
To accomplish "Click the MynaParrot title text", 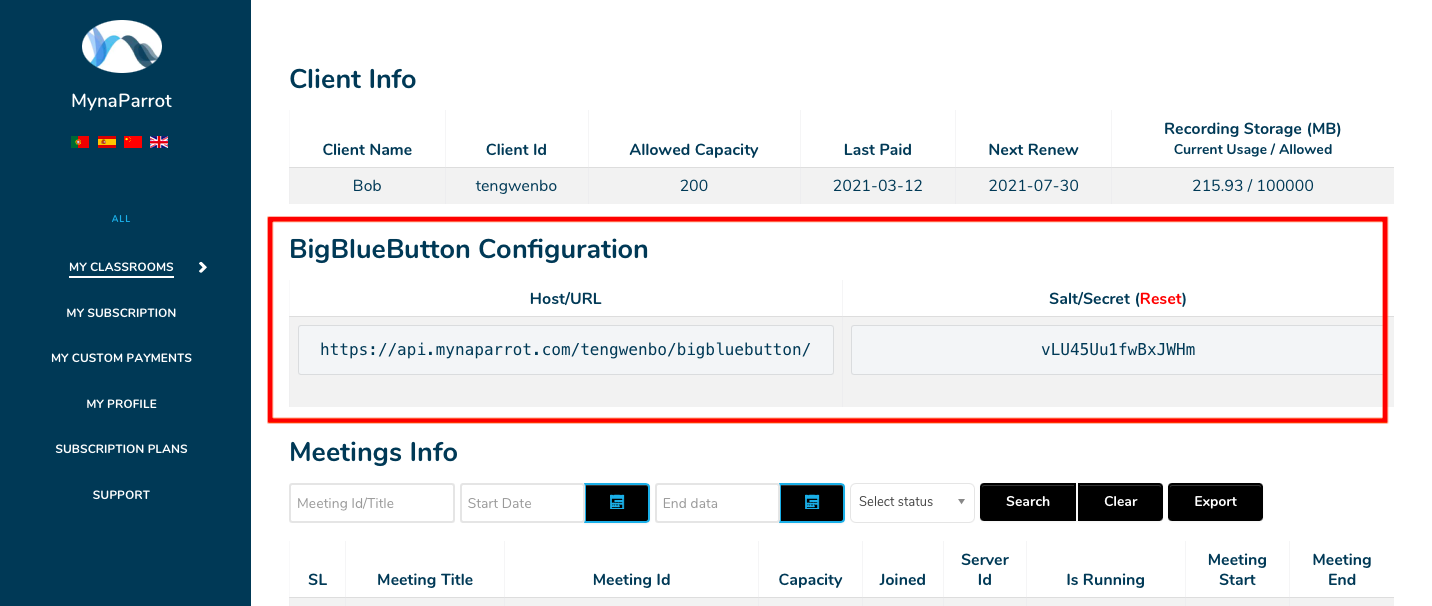I will [x=121, y=101].
